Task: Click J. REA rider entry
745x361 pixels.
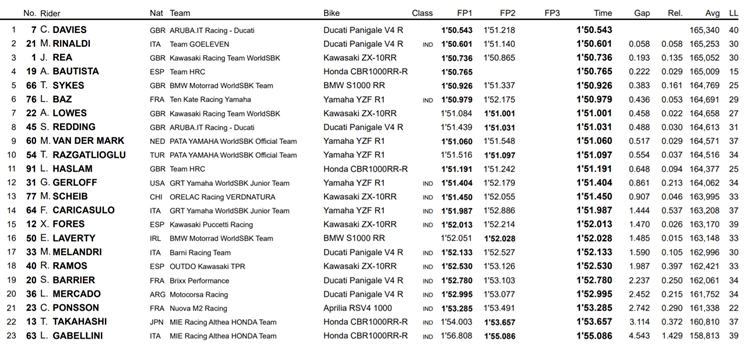Action: [x=57, y=57]
